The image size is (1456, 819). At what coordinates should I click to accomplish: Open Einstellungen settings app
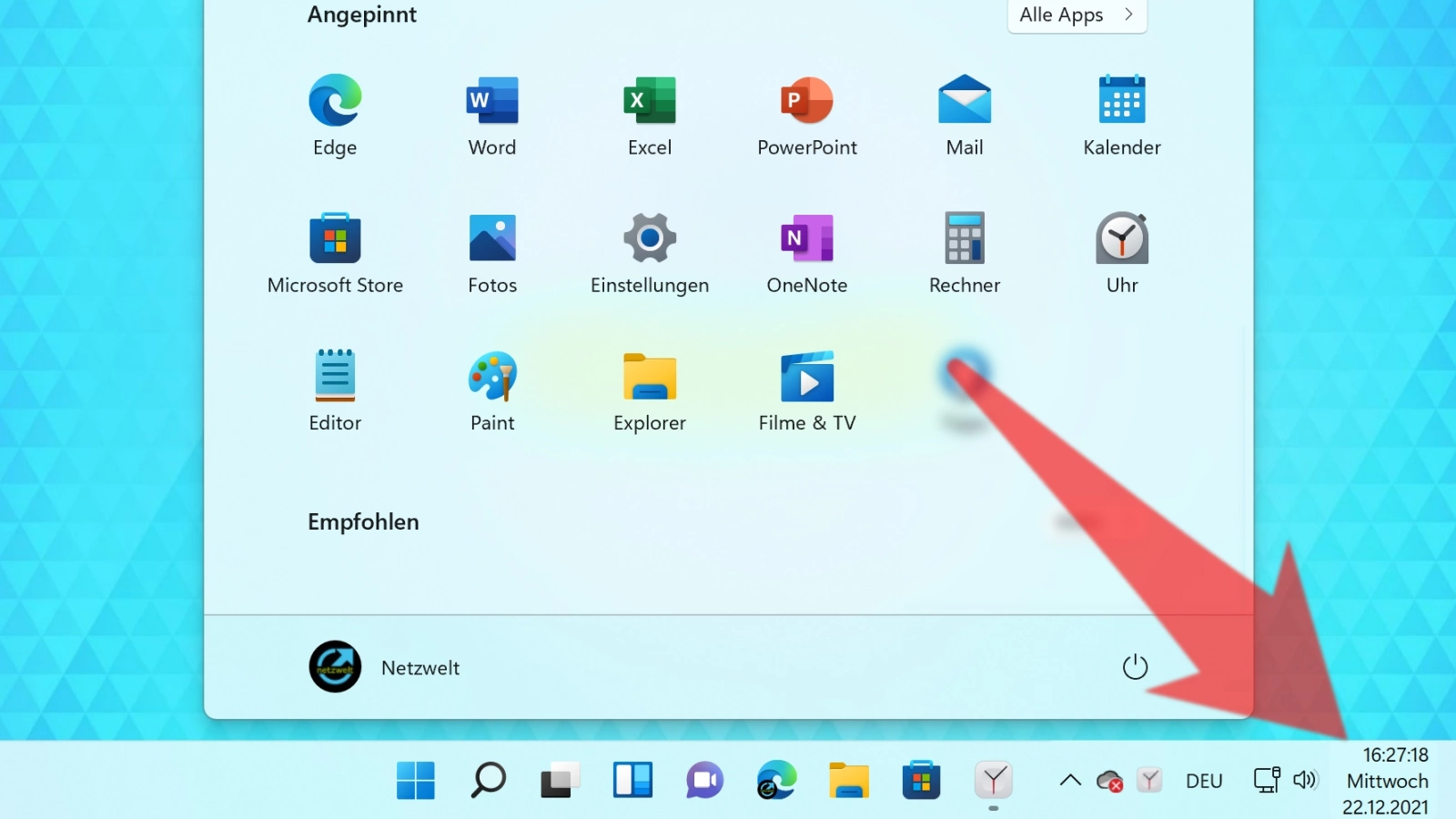pos(650,254)
